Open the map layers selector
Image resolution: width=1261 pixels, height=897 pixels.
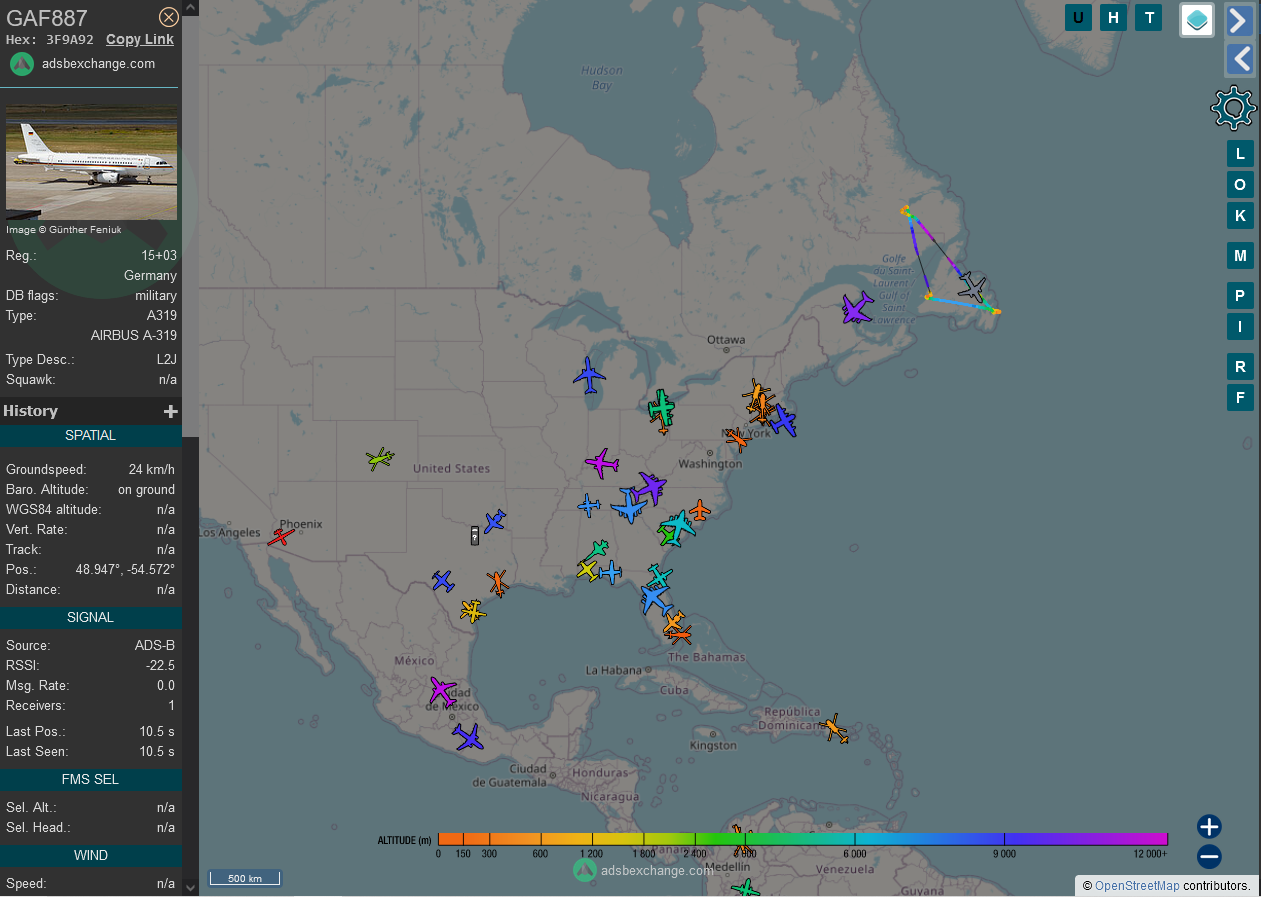[1197, 19]
